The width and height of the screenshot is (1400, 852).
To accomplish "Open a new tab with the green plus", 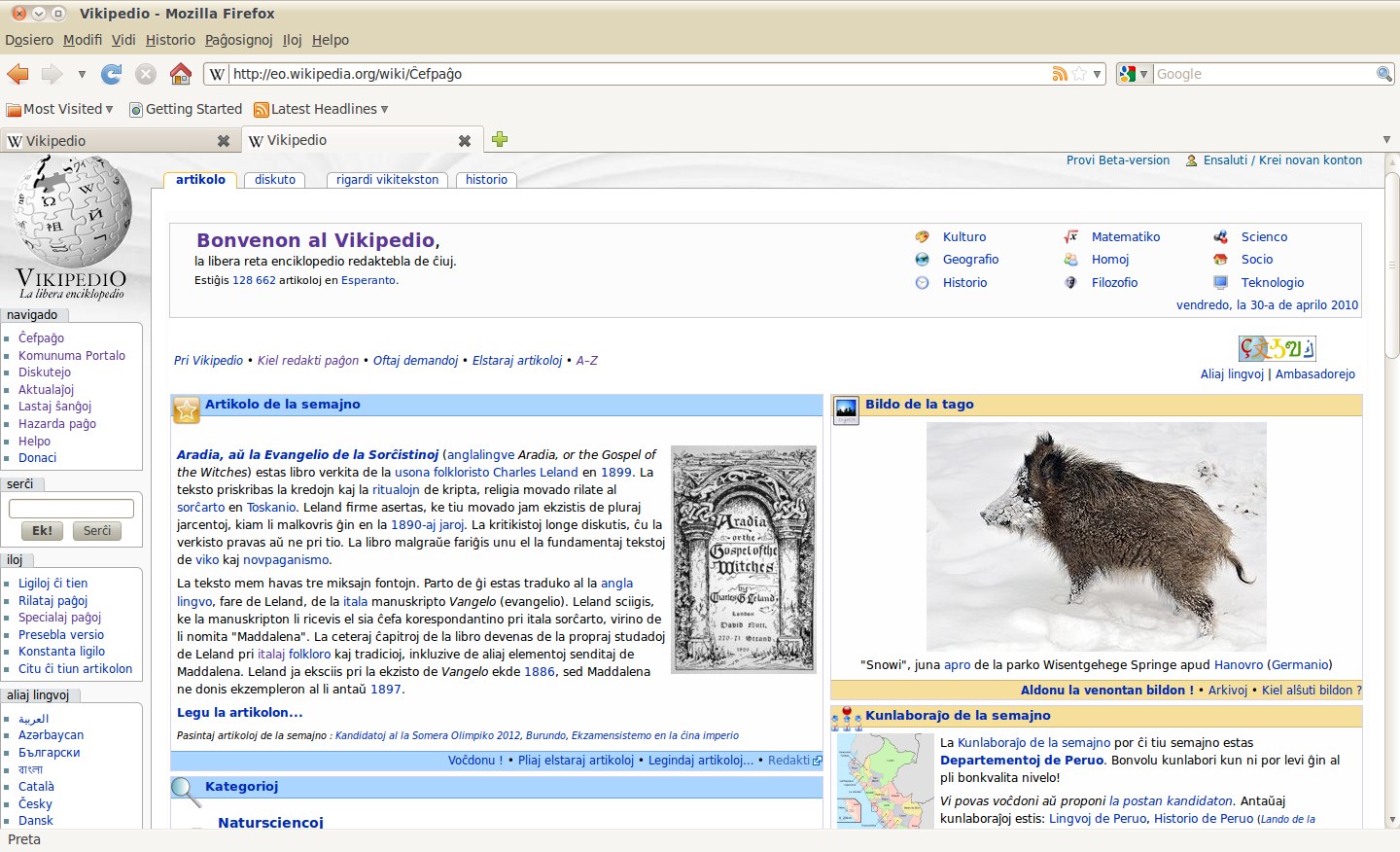I will 500,139.
